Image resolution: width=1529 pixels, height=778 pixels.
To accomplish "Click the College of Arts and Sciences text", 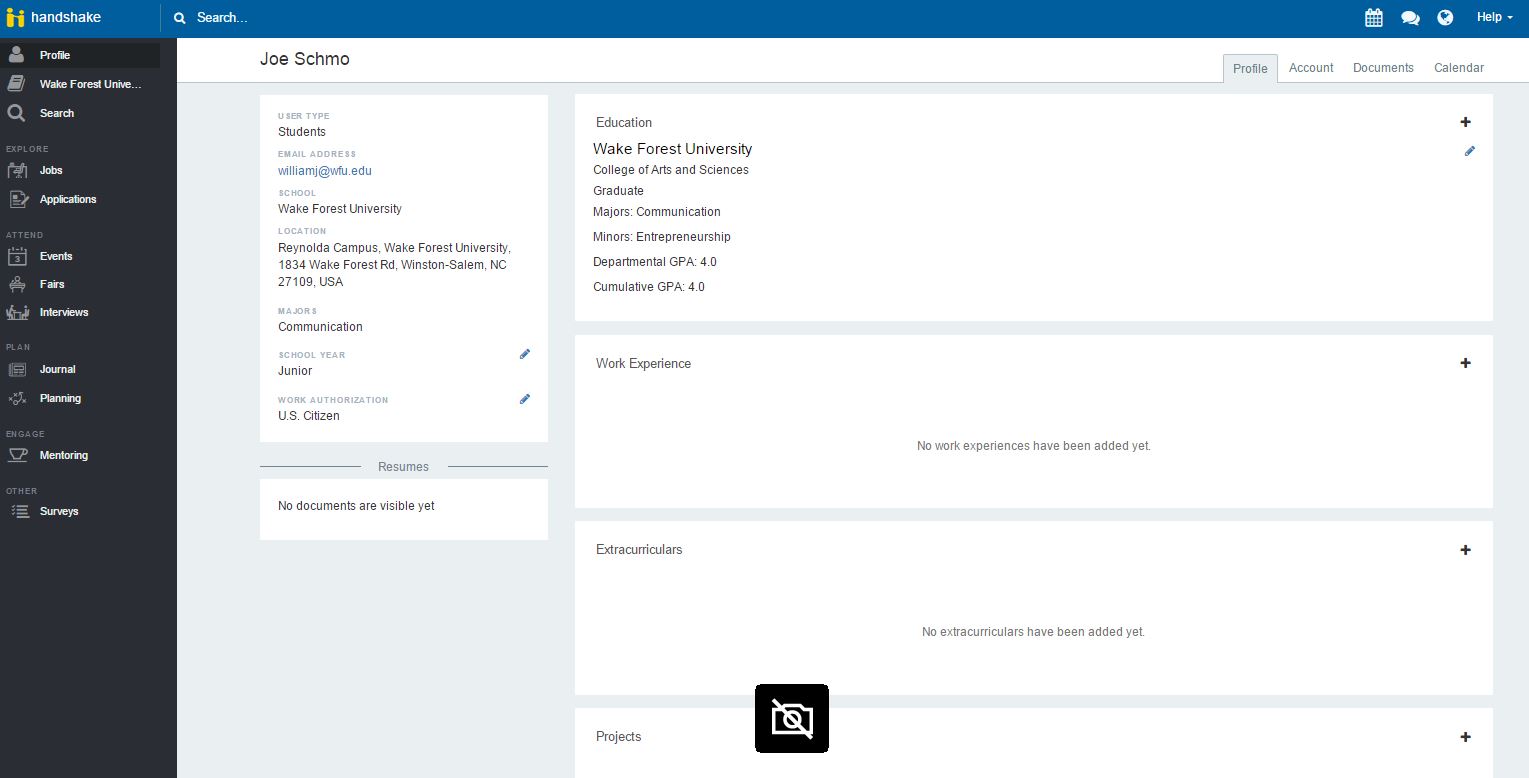I will pyautogui.click(x=671, y=170).
